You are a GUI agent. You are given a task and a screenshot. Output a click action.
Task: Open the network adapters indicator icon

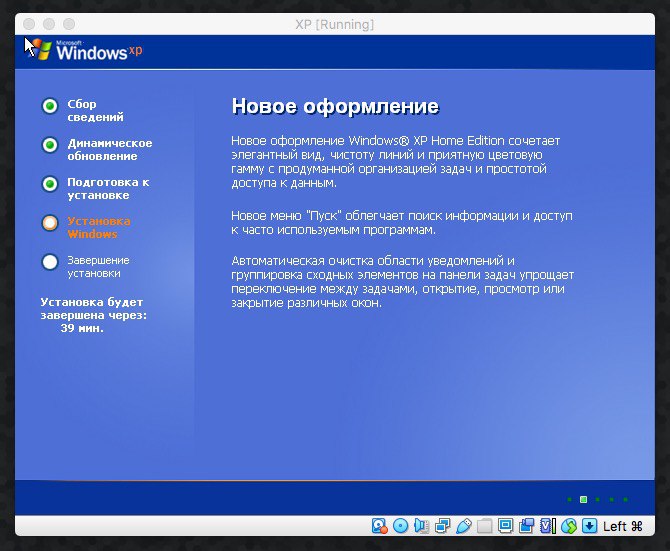(442, 526)
